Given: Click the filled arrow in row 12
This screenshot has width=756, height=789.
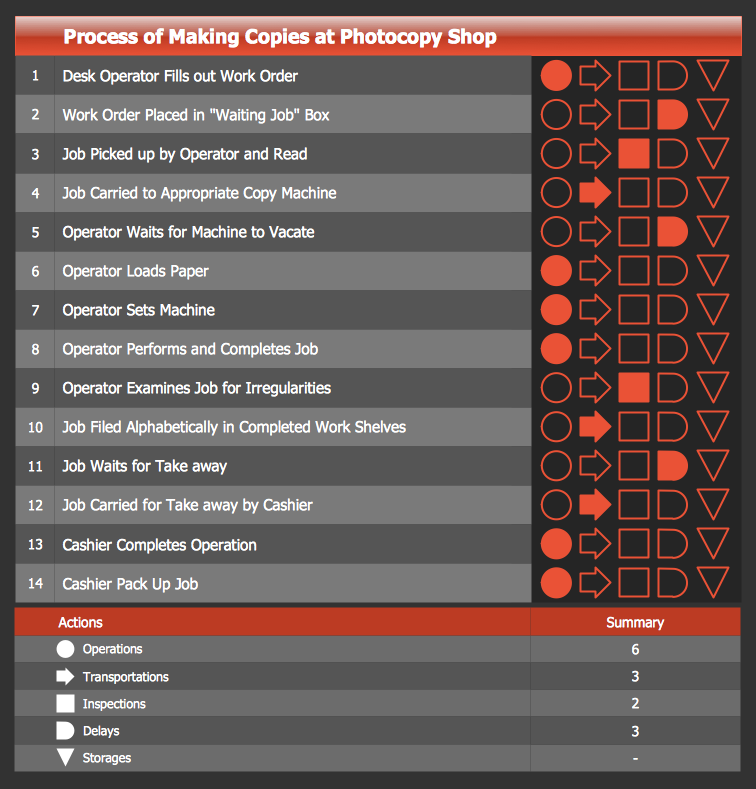Looking at the screenshot, I should coord(595,504).
